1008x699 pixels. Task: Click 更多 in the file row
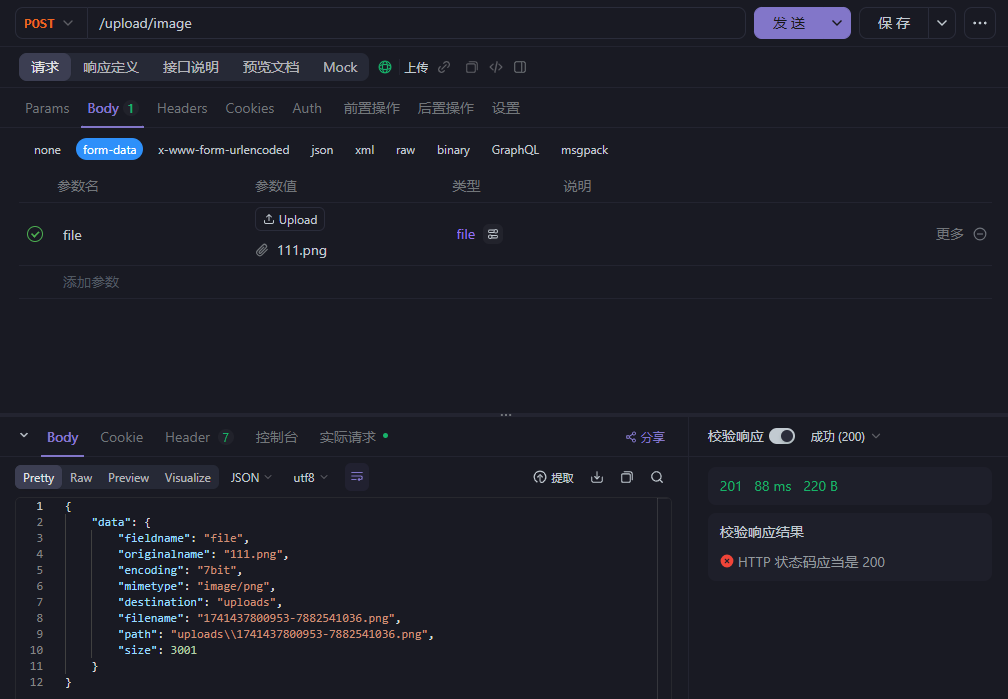pos(950,234)
